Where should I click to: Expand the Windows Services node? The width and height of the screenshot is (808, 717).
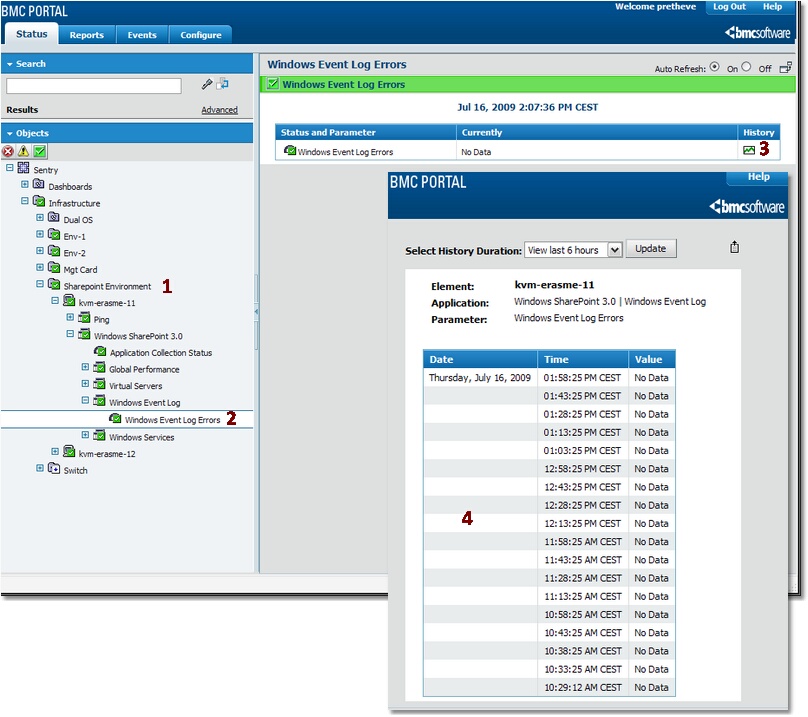(85, 435)
